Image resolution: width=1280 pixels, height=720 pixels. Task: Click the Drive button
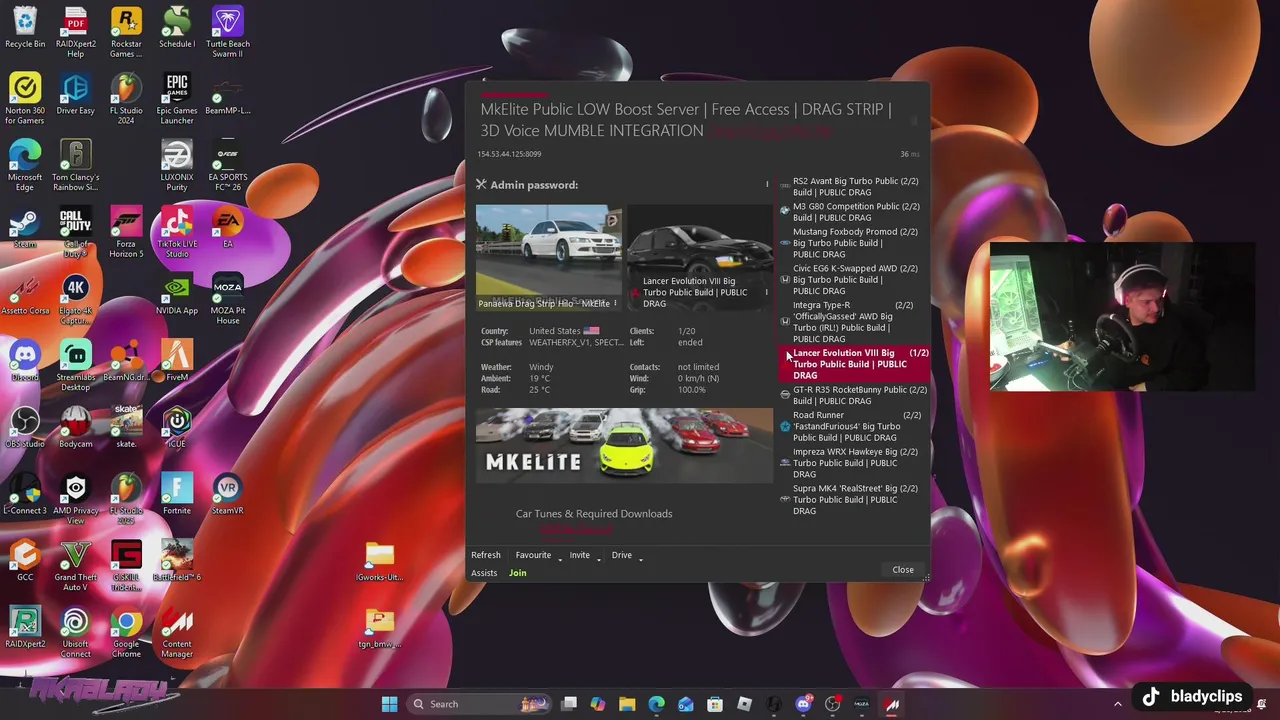[622, 555]
